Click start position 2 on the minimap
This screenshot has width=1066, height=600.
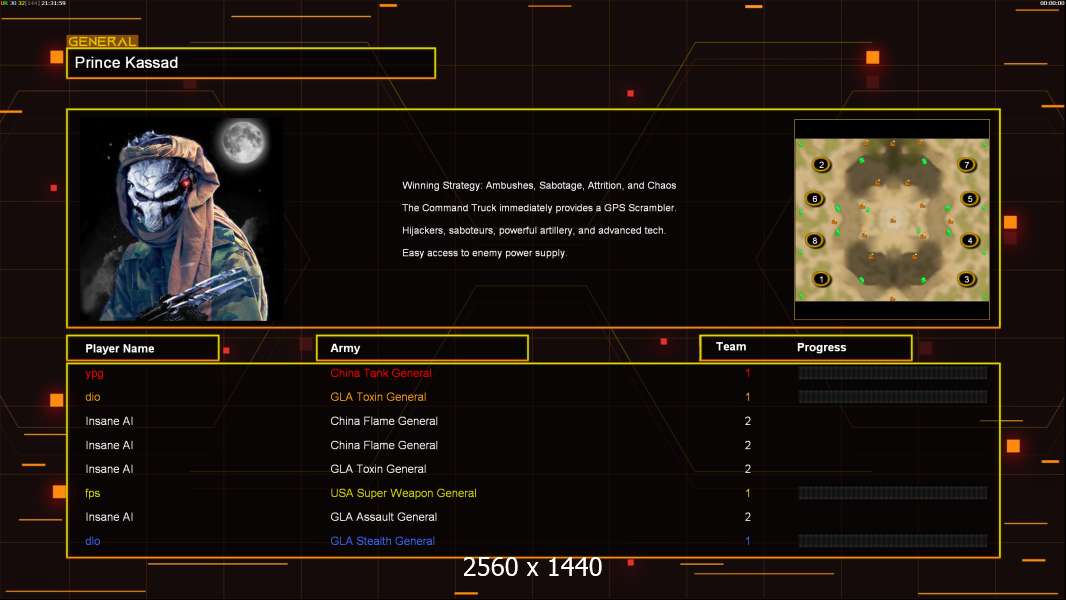821,164
